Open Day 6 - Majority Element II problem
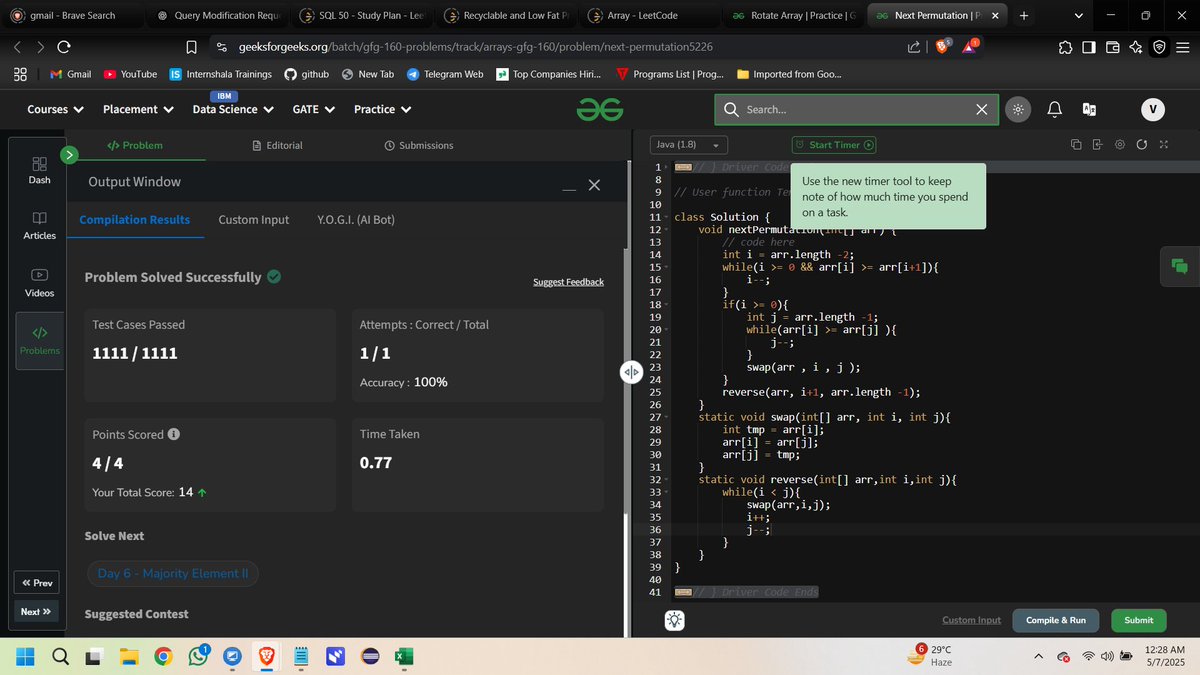Viewport: 1200px width, 675px height. (x=172, y=573)
